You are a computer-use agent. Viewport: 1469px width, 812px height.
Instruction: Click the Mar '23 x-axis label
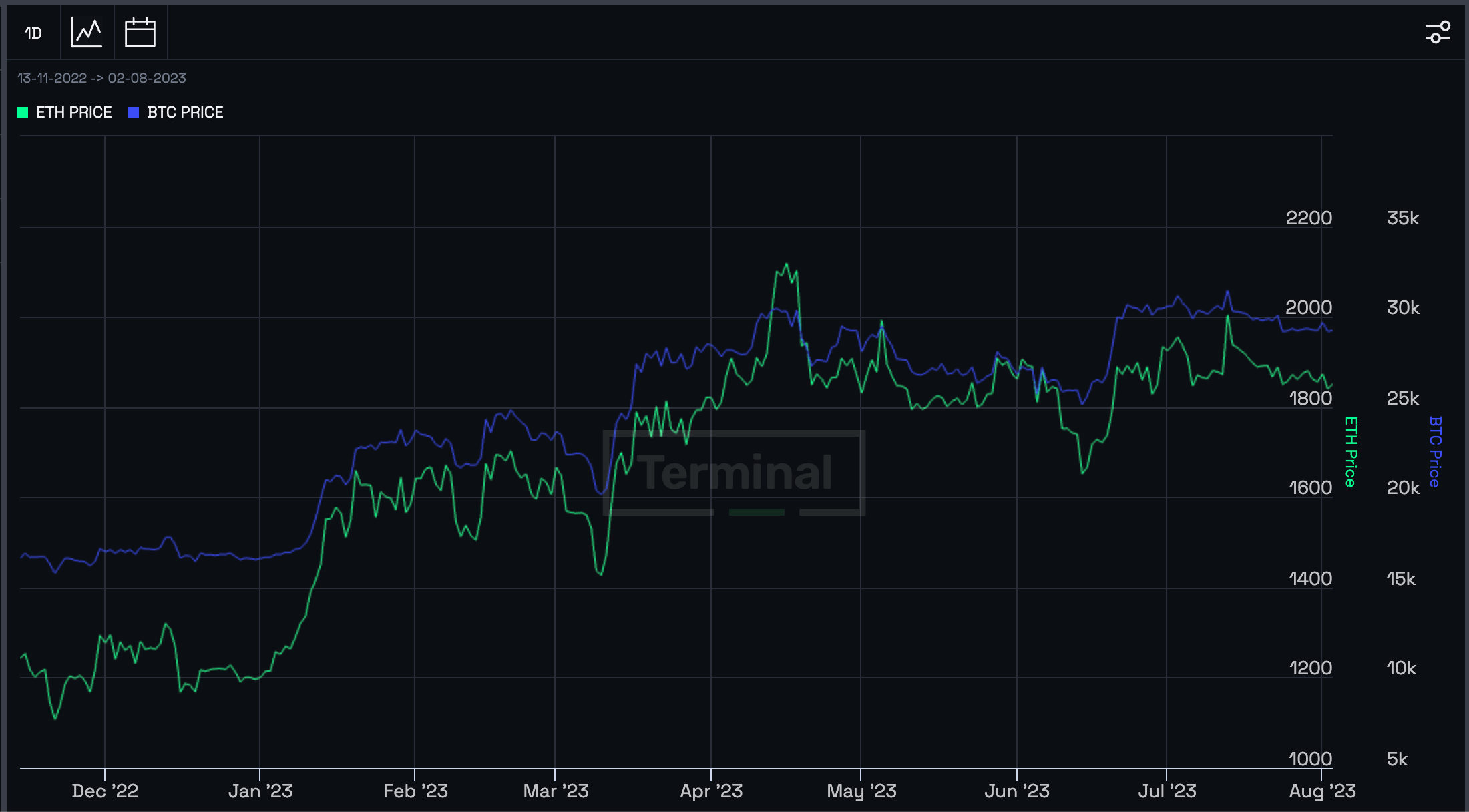pyautogui.click(x=556, y=791)
